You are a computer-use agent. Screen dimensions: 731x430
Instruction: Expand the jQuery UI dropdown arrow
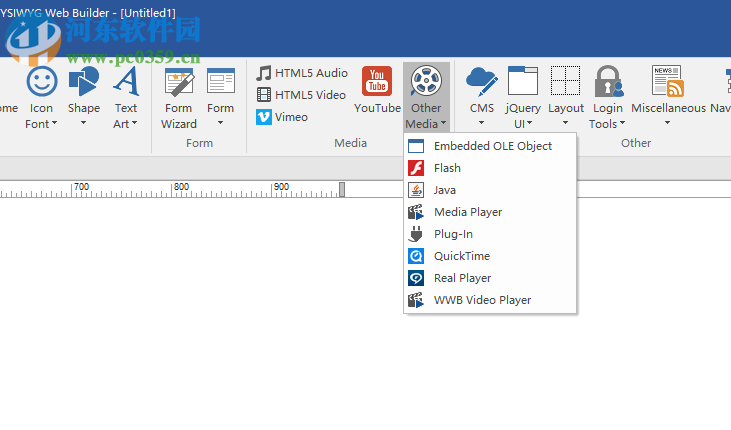click(x=530, y=123)
